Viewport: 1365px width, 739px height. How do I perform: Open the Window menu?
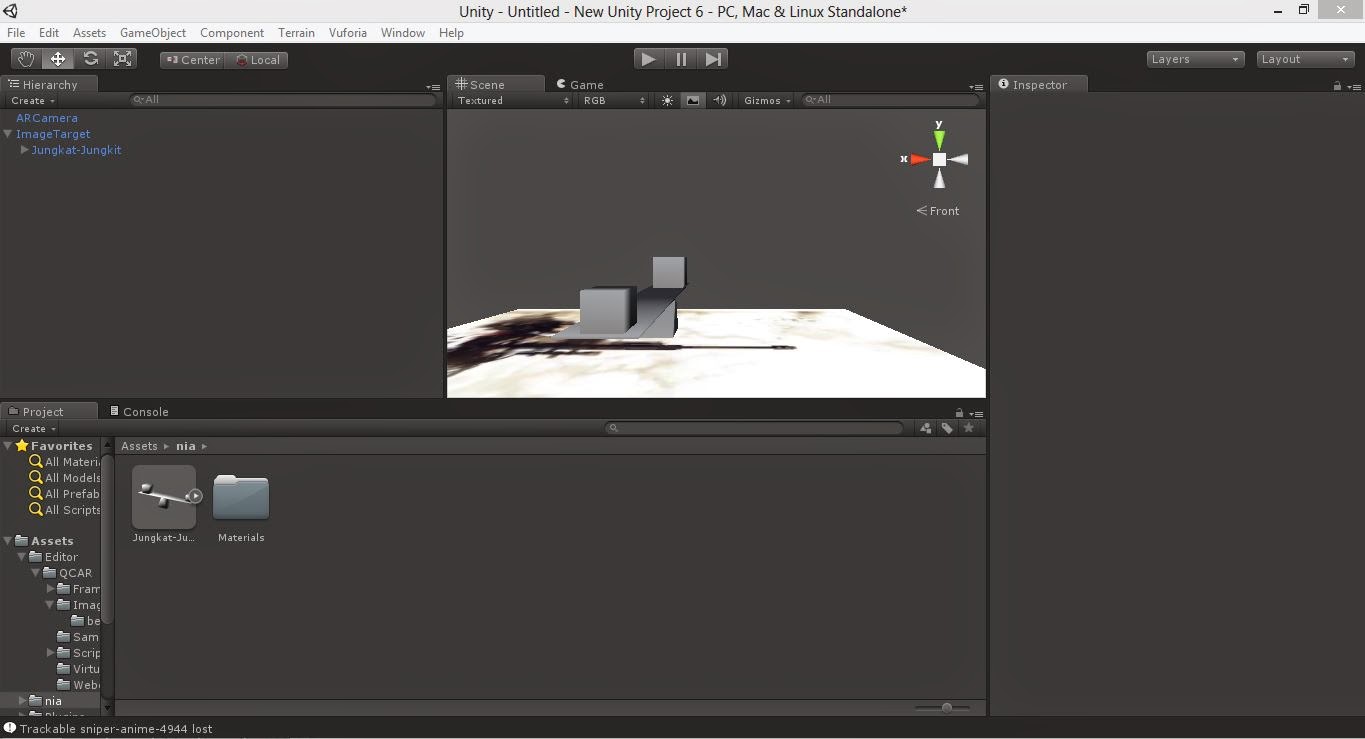[x=403, y=32]
